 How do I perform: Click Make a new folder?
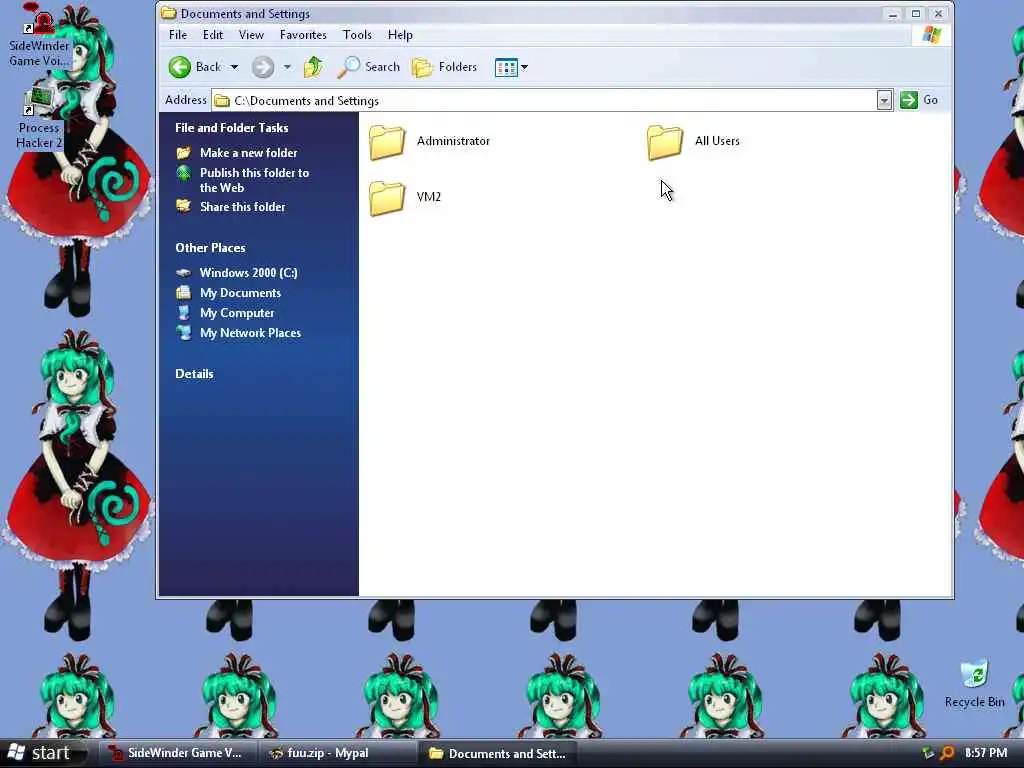[248, 153]
